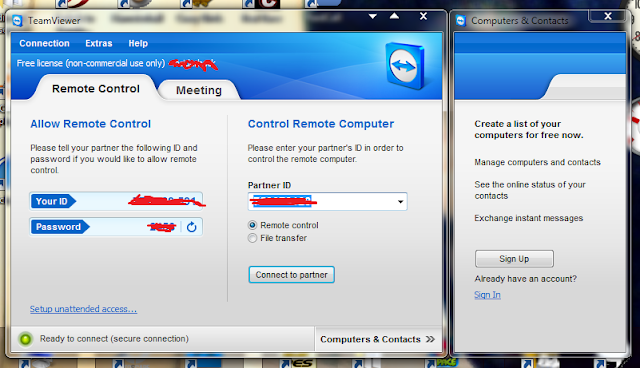
Task: Click 'Ready to connect (secure connection)' status text
Action: (114, 339)
